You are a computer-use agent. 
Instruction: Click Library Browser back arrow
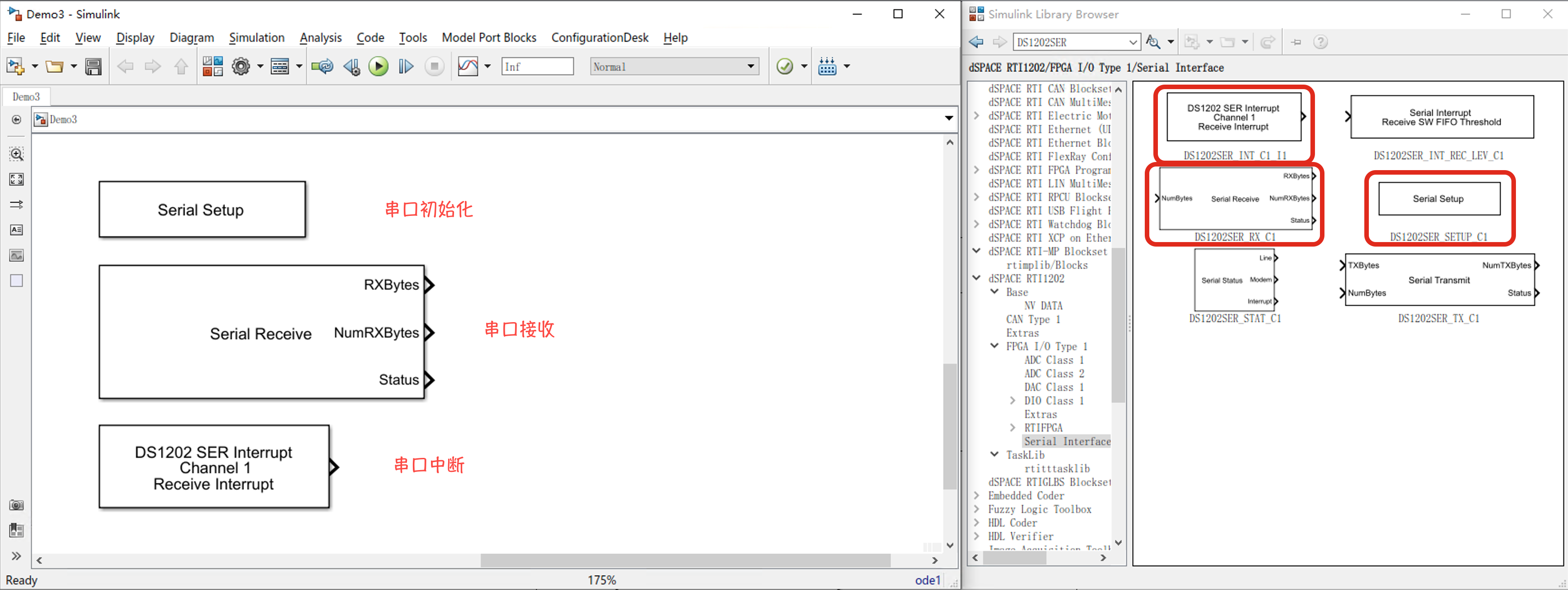pos(976,42)
